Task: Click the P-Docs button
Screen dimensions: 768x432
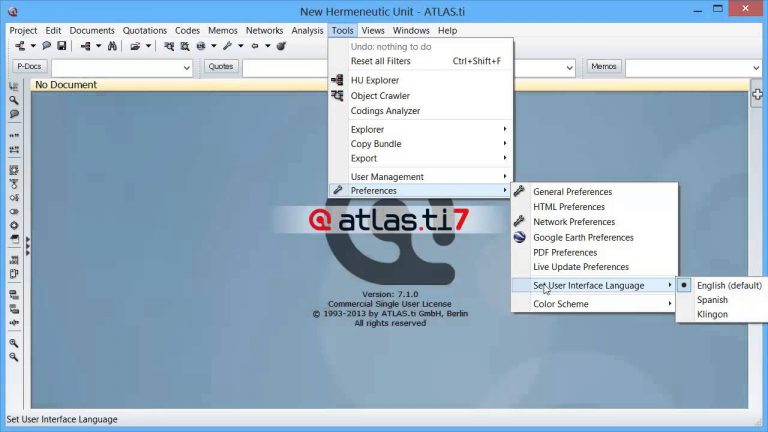Action: 29,67
